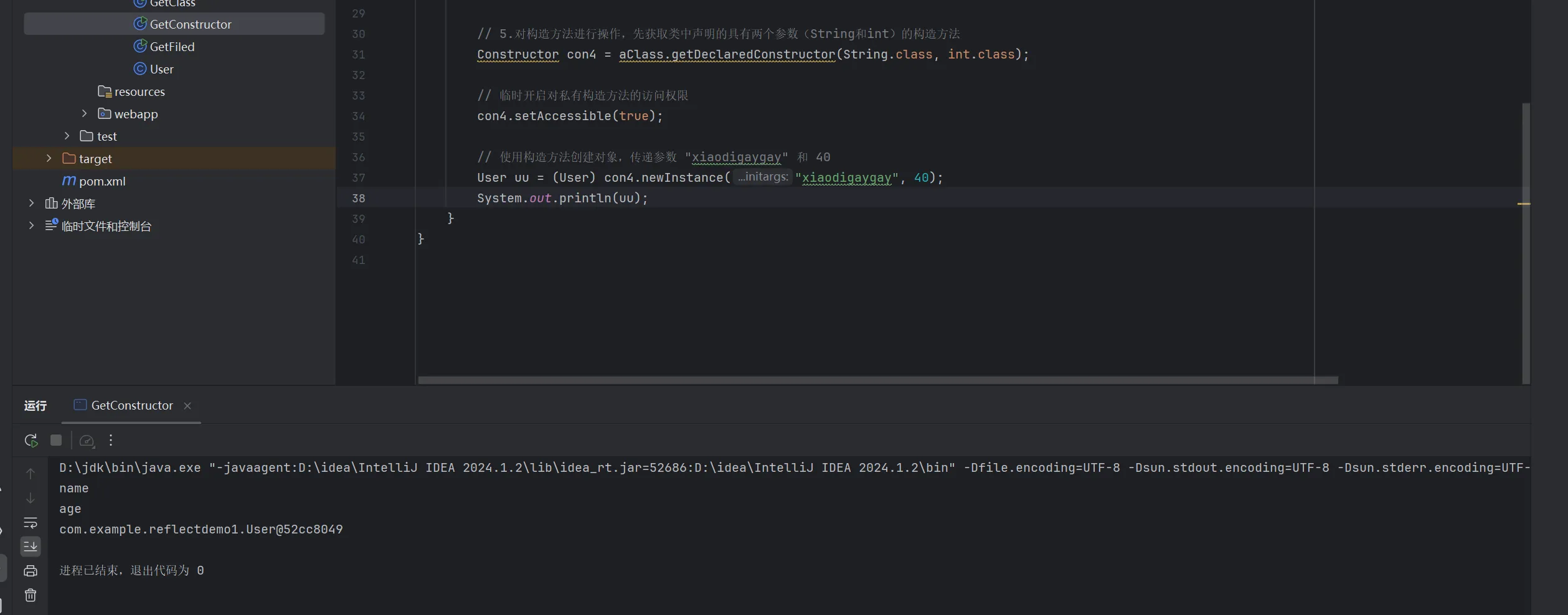
Task: Click the yellow warning stripe marker
Action: [x=1523, y=204]
